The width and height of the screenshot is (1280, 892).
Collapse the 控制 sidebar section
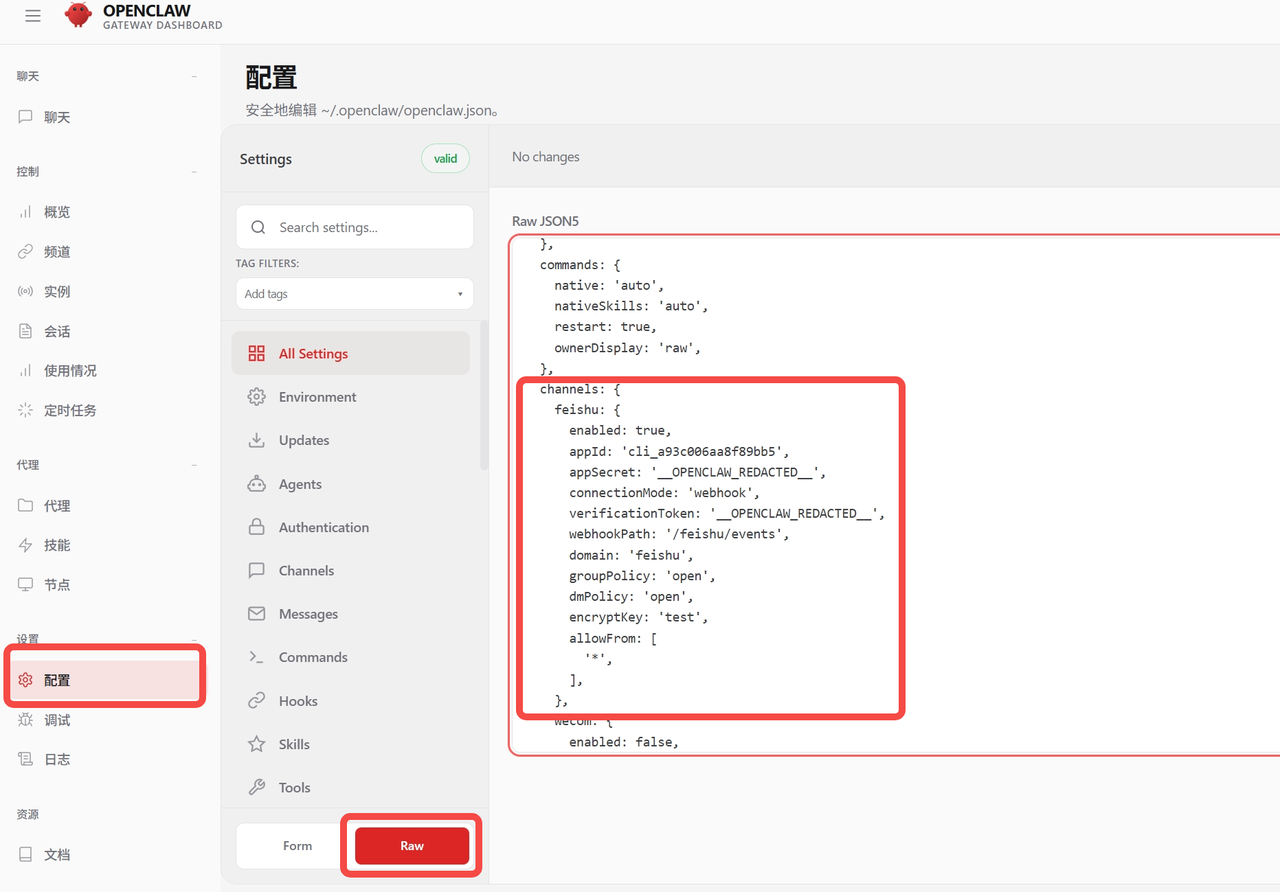(x=194, y=172)
